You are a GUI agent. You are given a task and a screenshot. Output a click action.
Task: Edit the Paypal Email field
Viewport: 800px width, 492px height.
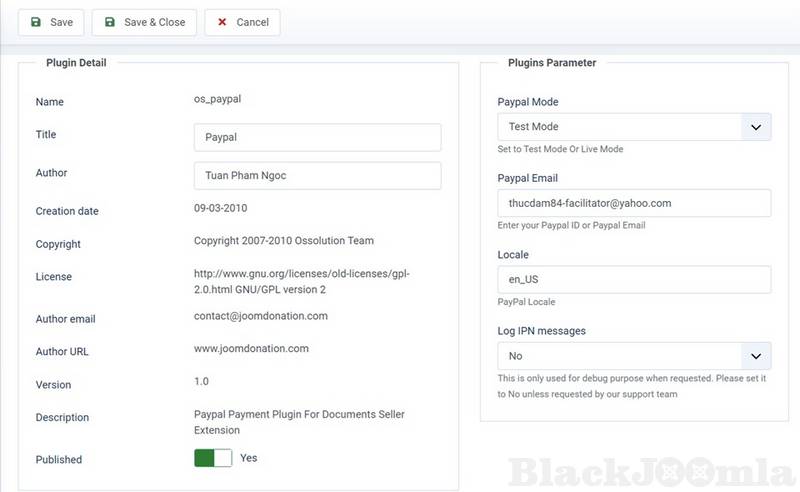click(634, 203)
